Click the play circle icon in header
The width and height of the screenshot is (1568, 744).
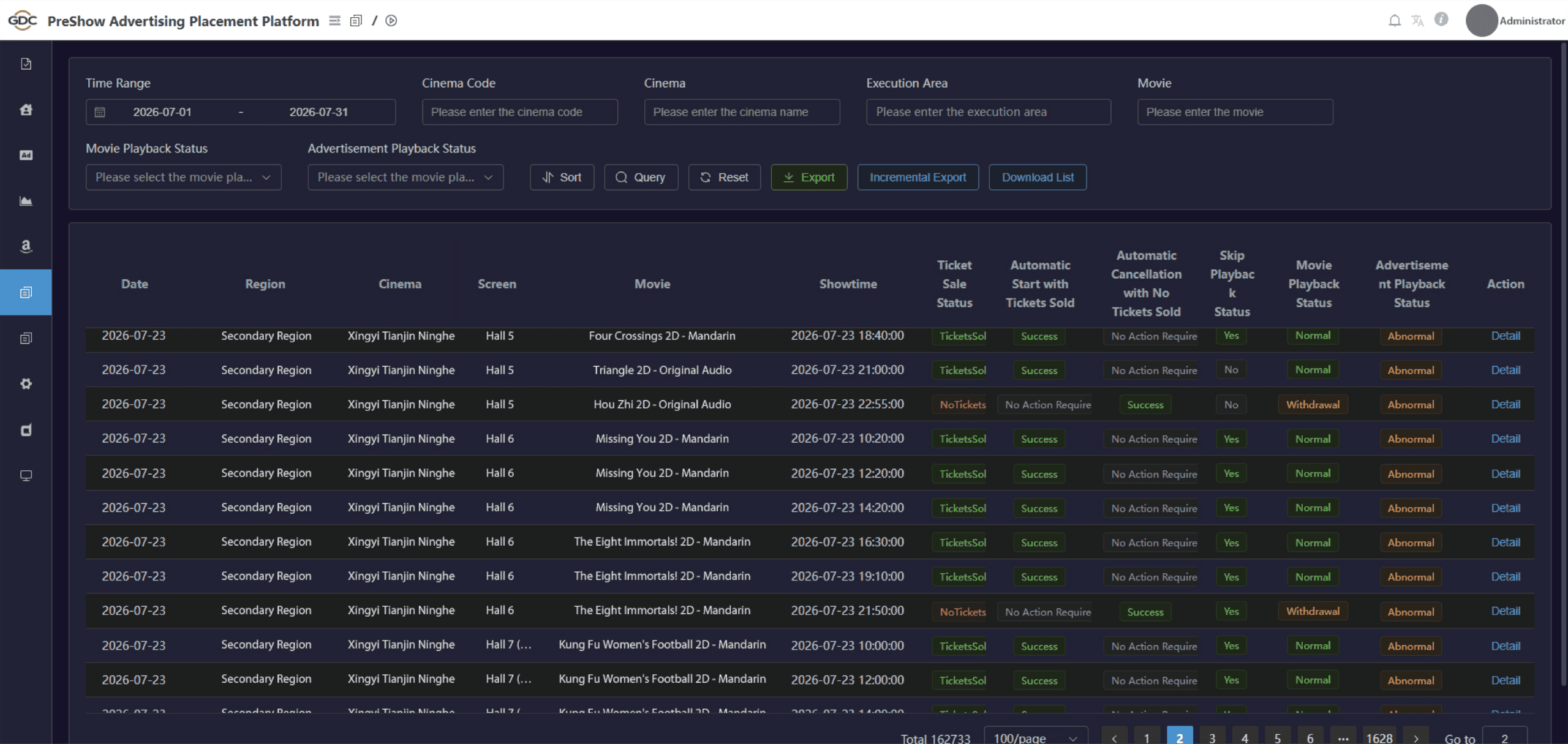391,21
